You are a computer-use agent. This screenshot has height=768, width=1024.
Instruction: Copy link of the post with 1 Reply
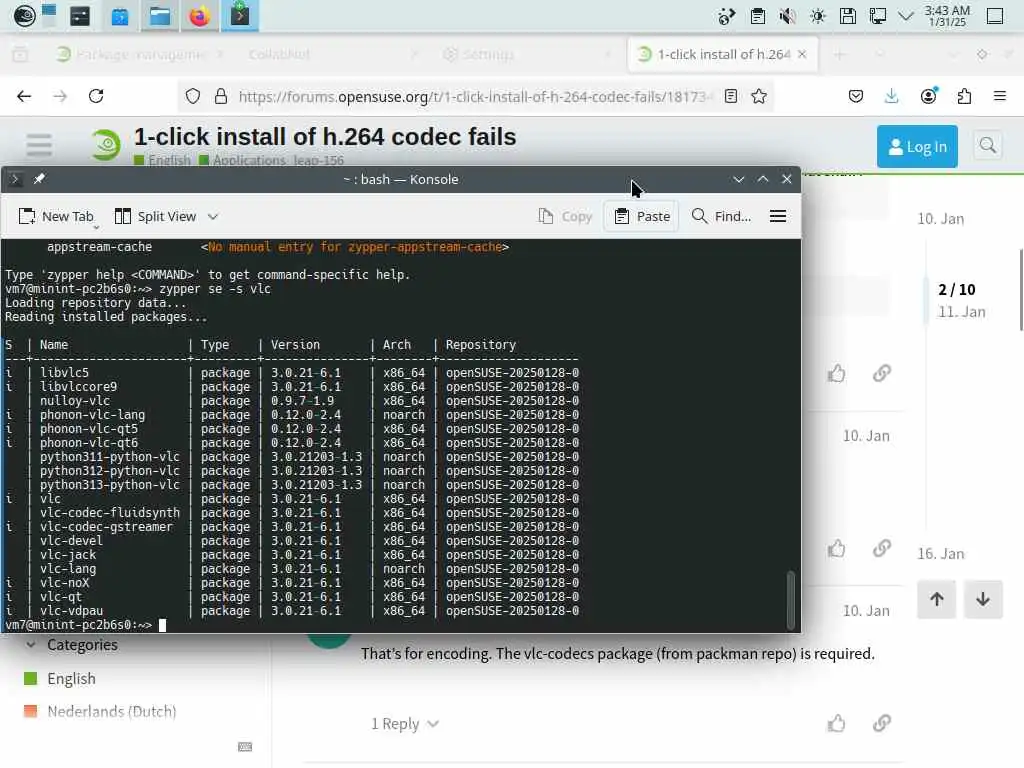882,724
